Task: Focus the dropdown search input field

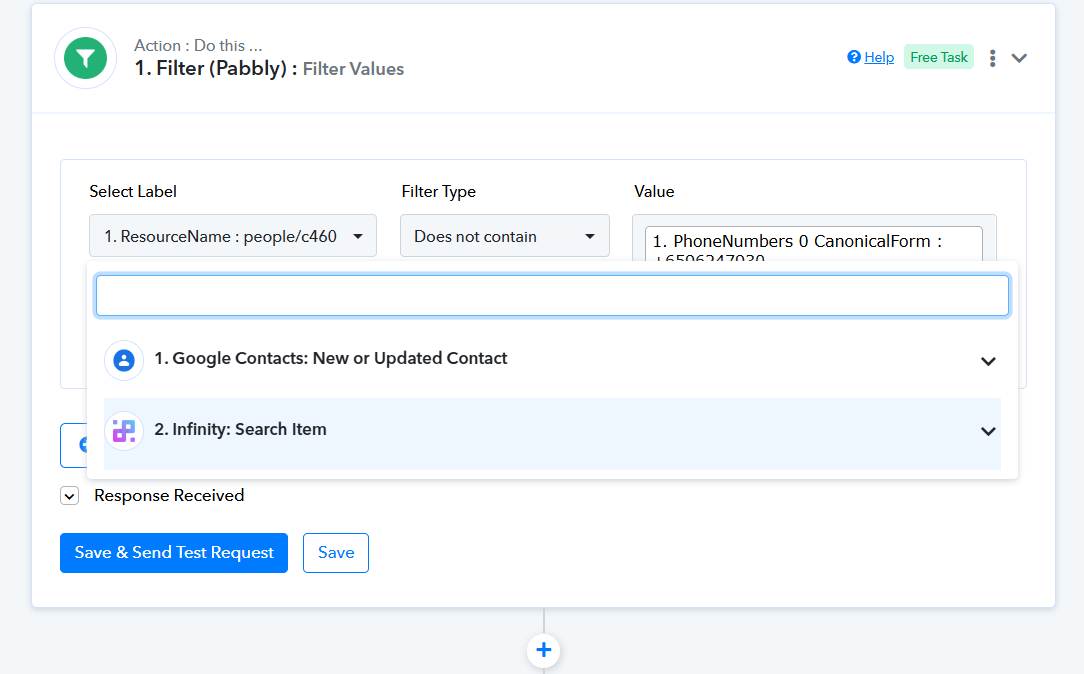Action: pyautogui.click(x=552, y=296)
